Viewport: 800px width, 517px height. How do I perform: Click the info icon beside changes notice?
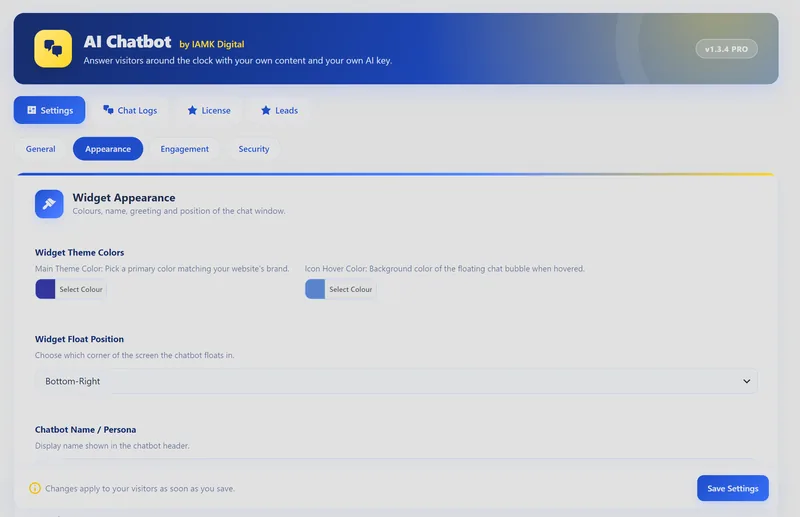(35, 488)
